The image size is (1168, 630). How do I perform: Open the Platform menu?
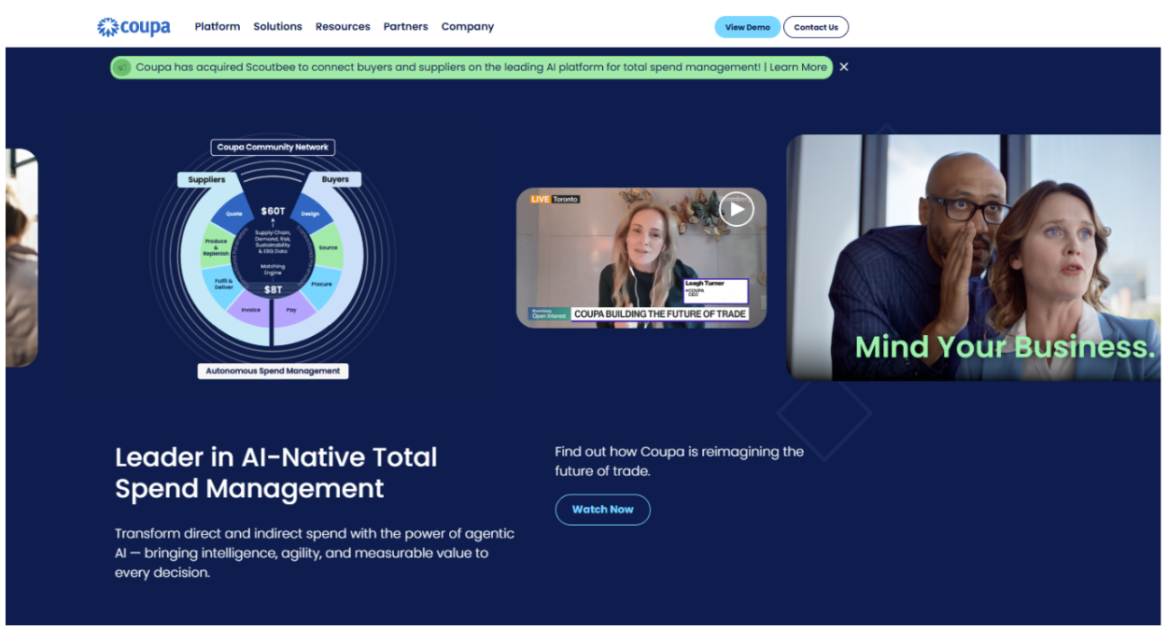[x=217, y=27]
